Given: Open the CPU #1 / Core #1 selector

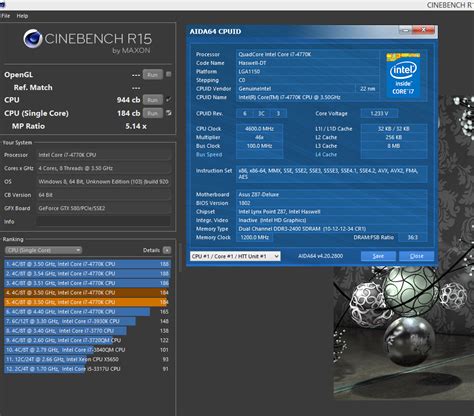Looking at the screenshot, I should (235, 256).
